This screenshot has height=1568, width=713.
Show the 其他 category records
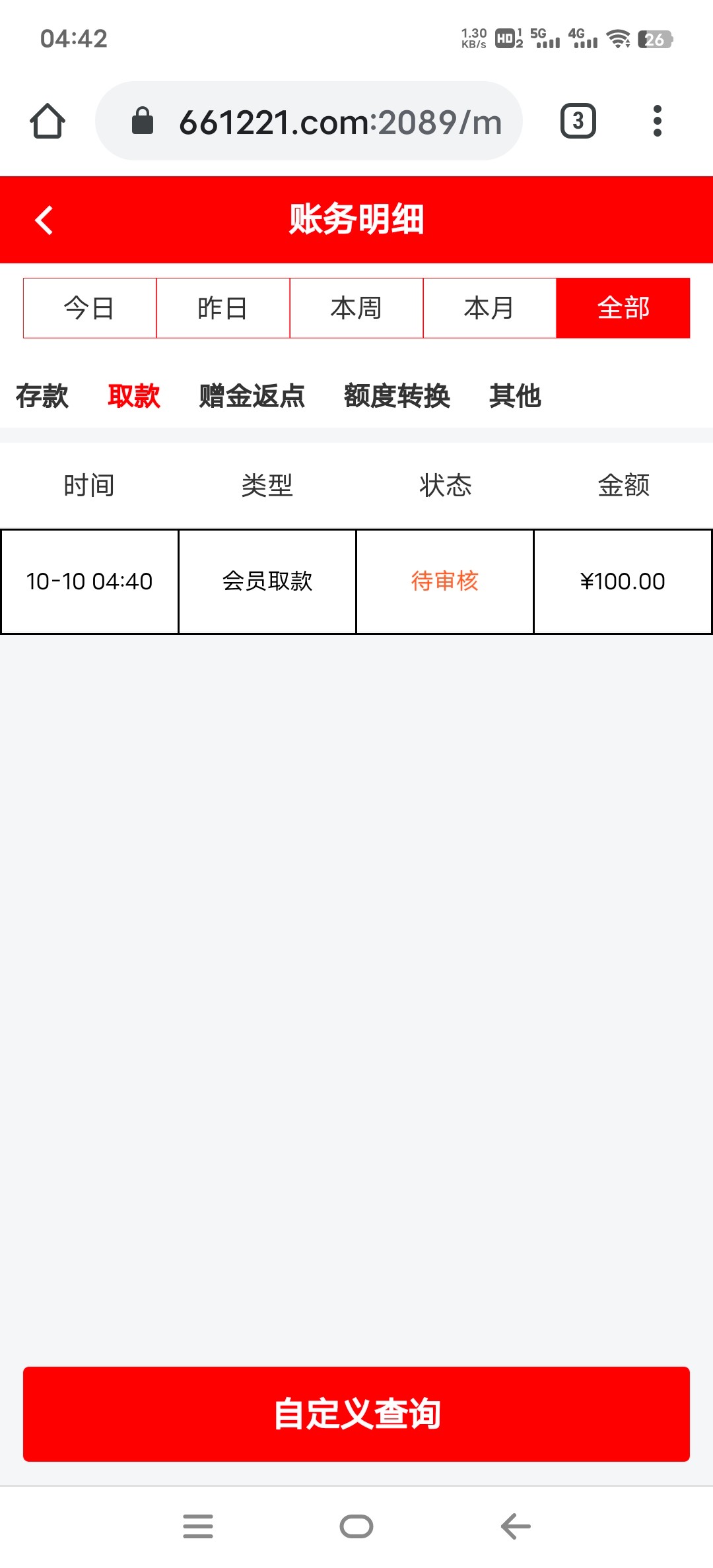click(515, 396)
